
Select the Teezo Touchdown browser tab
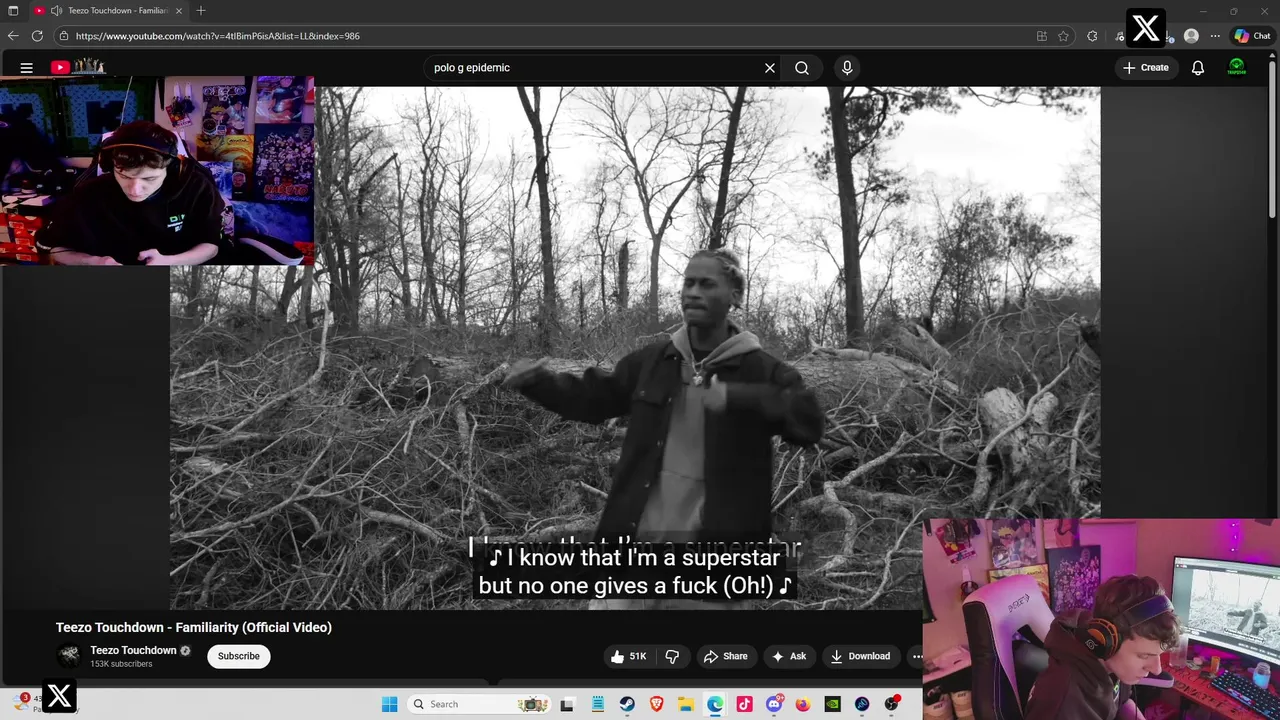(x=108, y=10)
